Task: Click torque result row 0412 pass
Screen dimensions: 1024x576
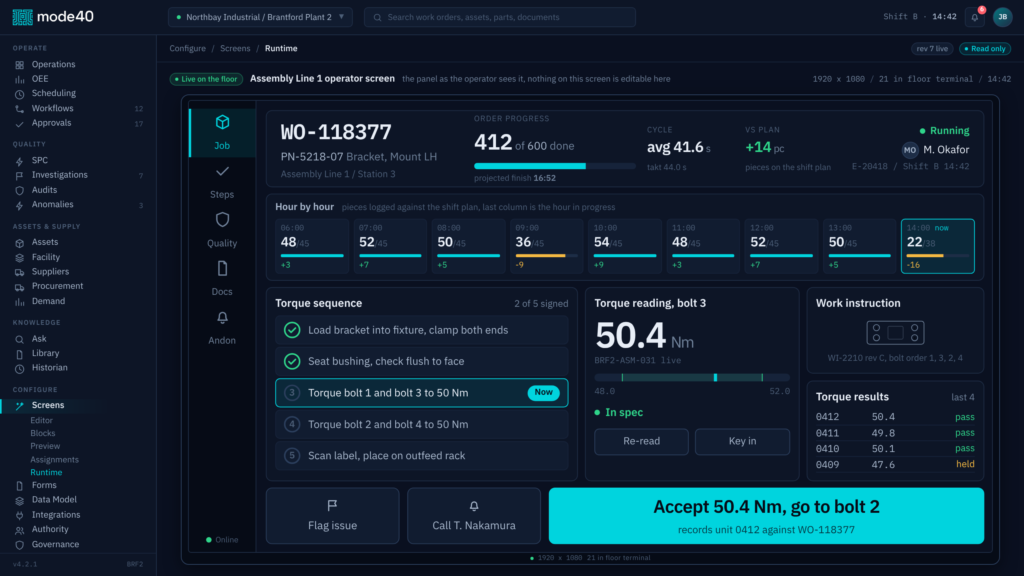Action: click(x=895, y=417)
